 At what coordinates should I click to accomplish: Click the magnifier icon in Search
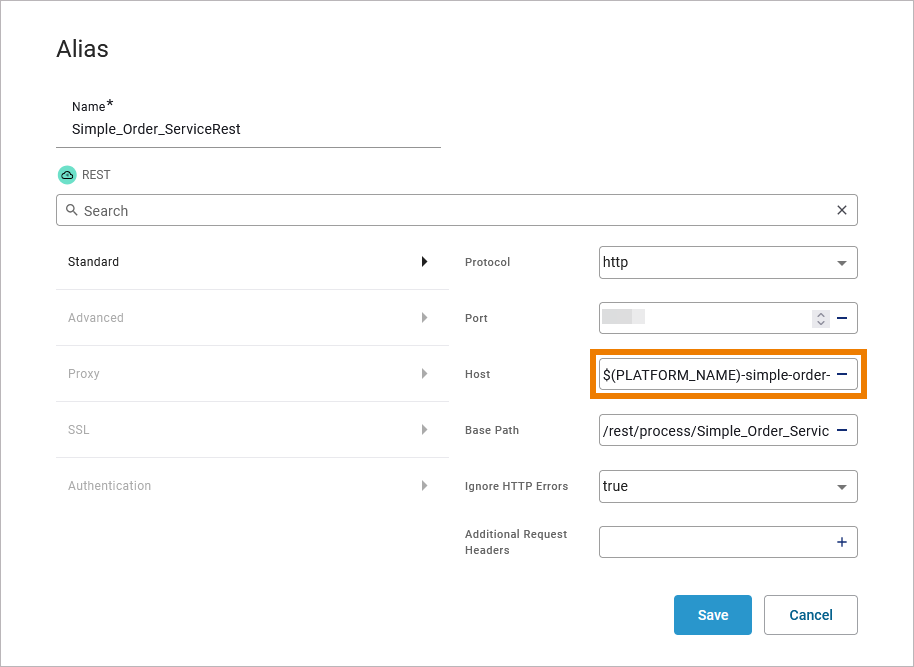pyautogui.click(x=72, y=210)
